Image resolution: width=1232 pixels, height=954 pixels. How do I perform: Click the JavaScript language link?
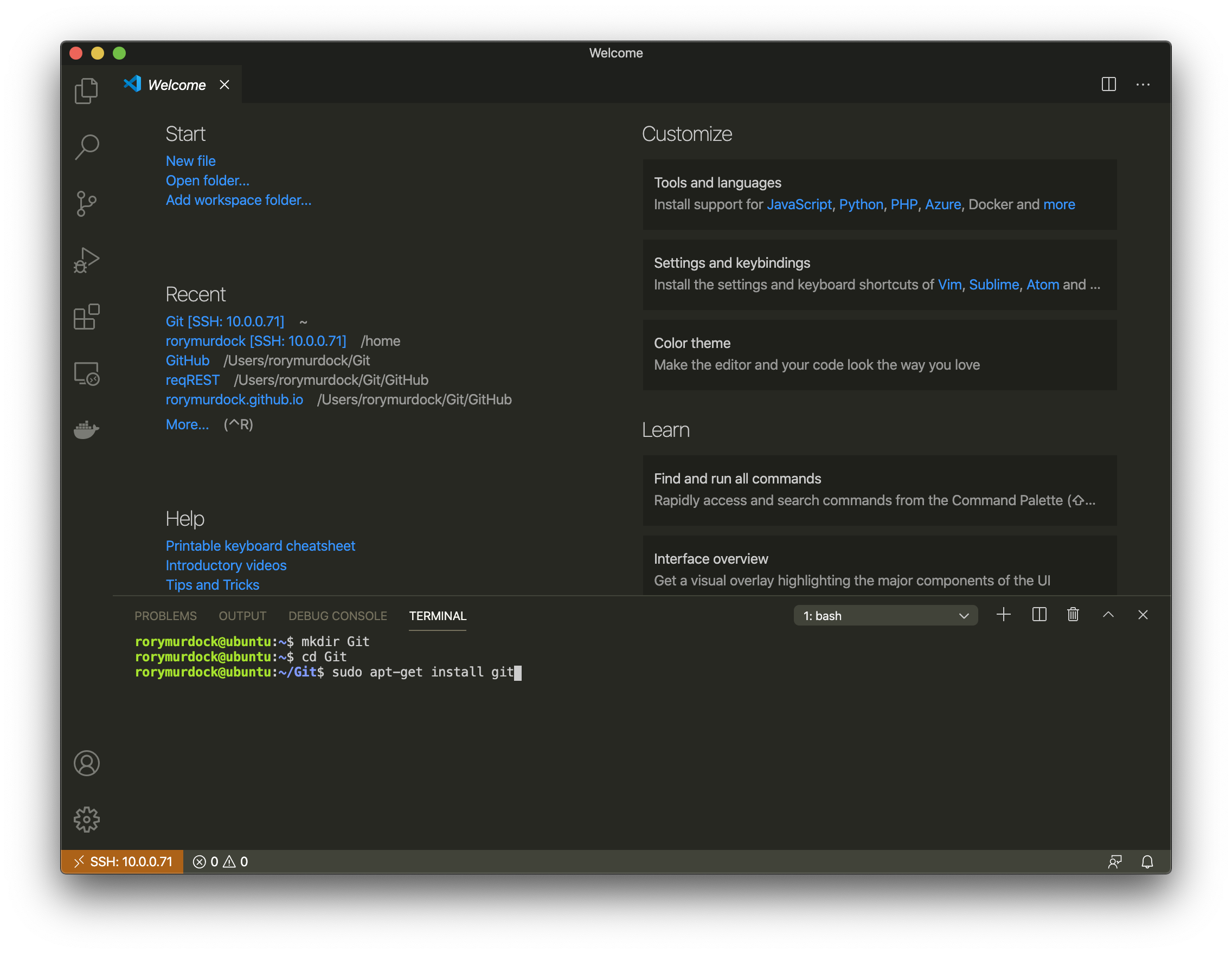[799, 204]
